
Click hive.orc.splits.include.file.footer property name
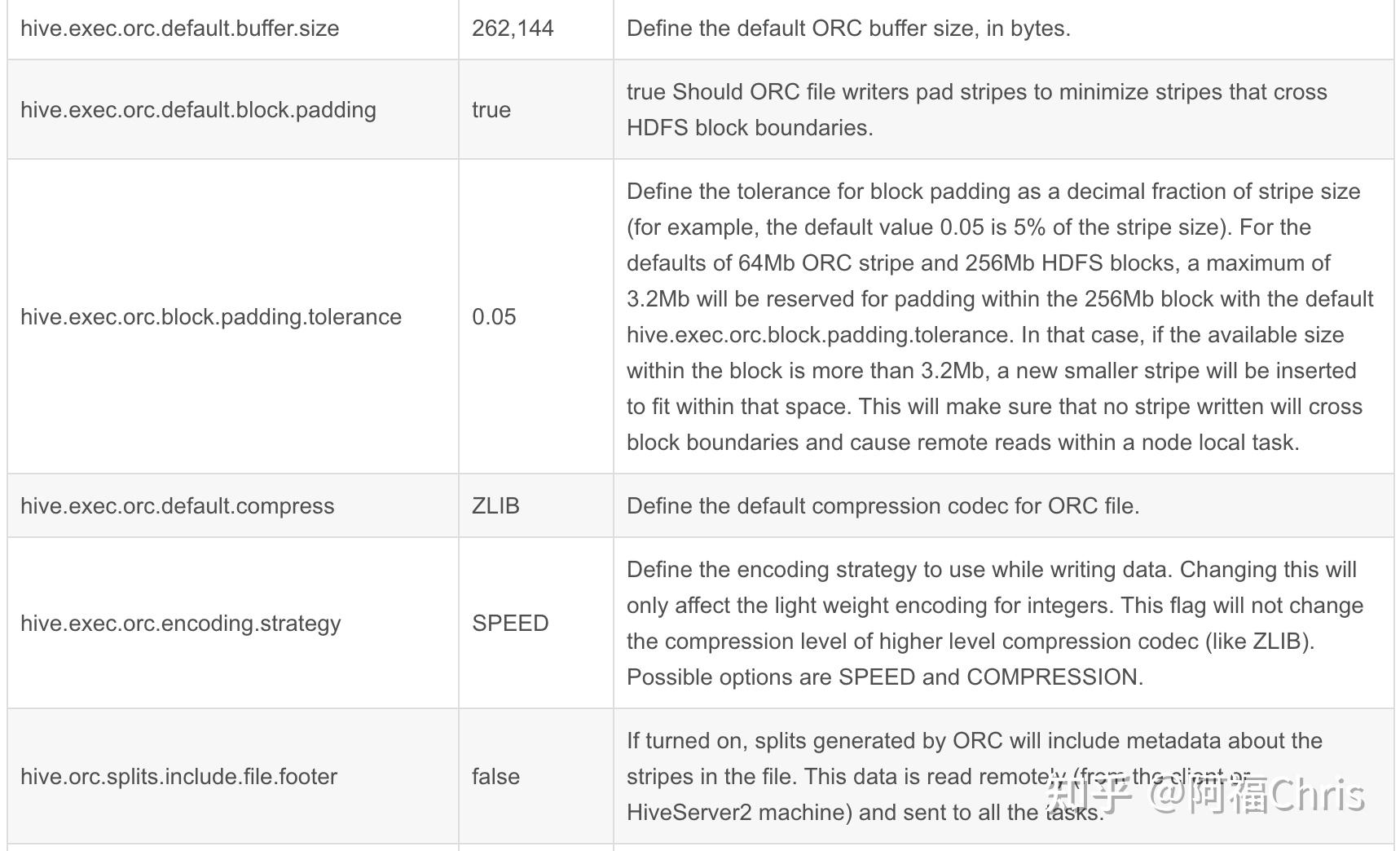tap(178, 777)
